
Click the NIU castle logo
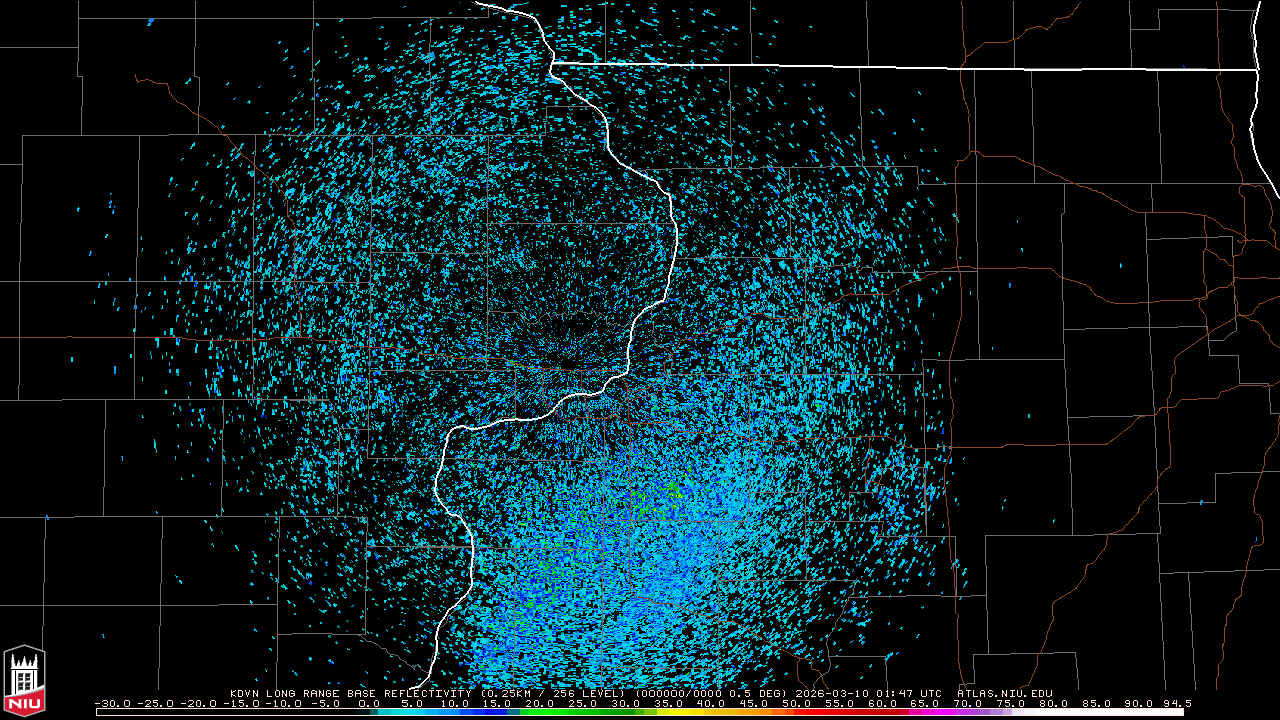24,681
